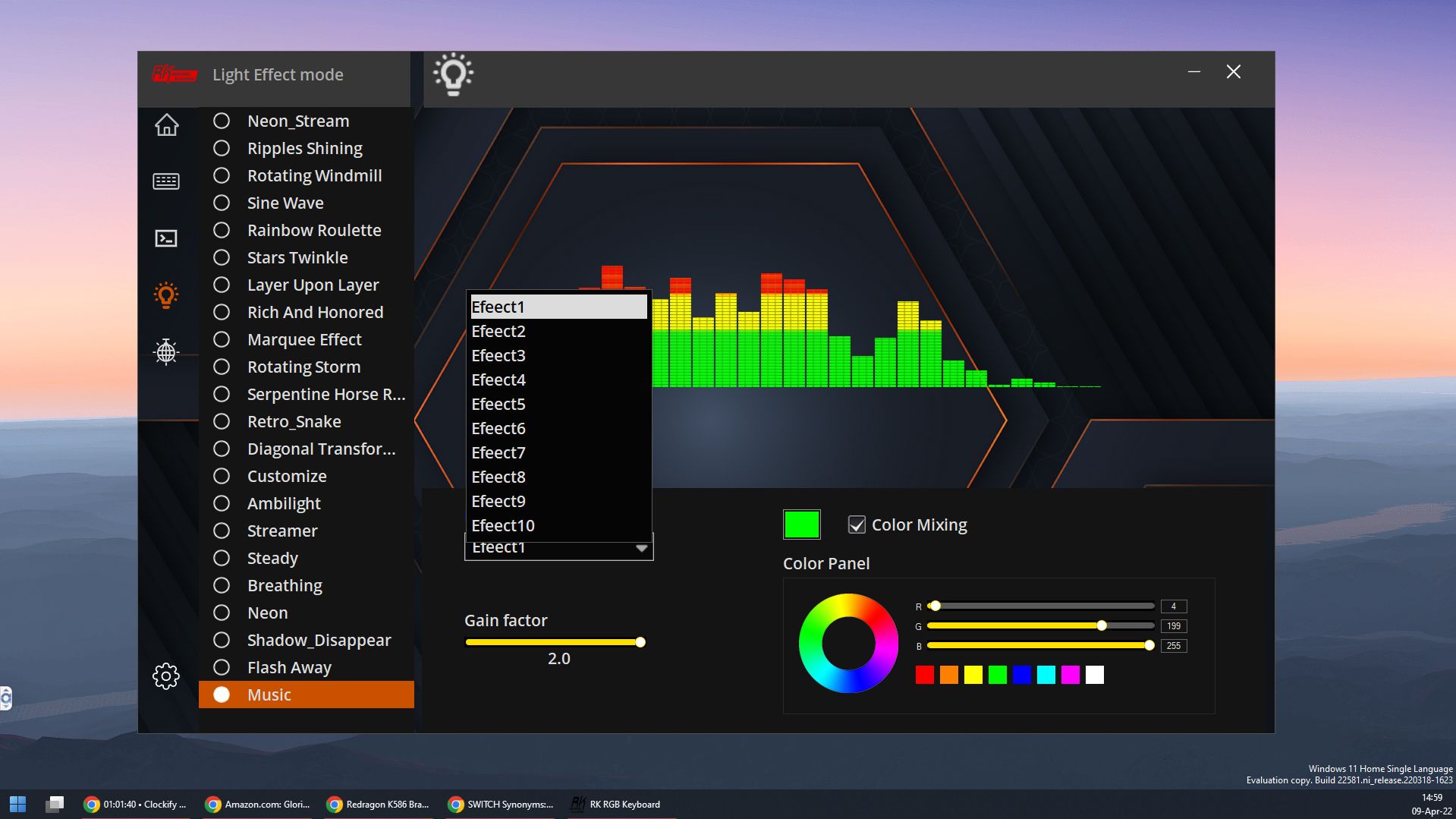Click the current green color preview swatch

click(801, 524)
